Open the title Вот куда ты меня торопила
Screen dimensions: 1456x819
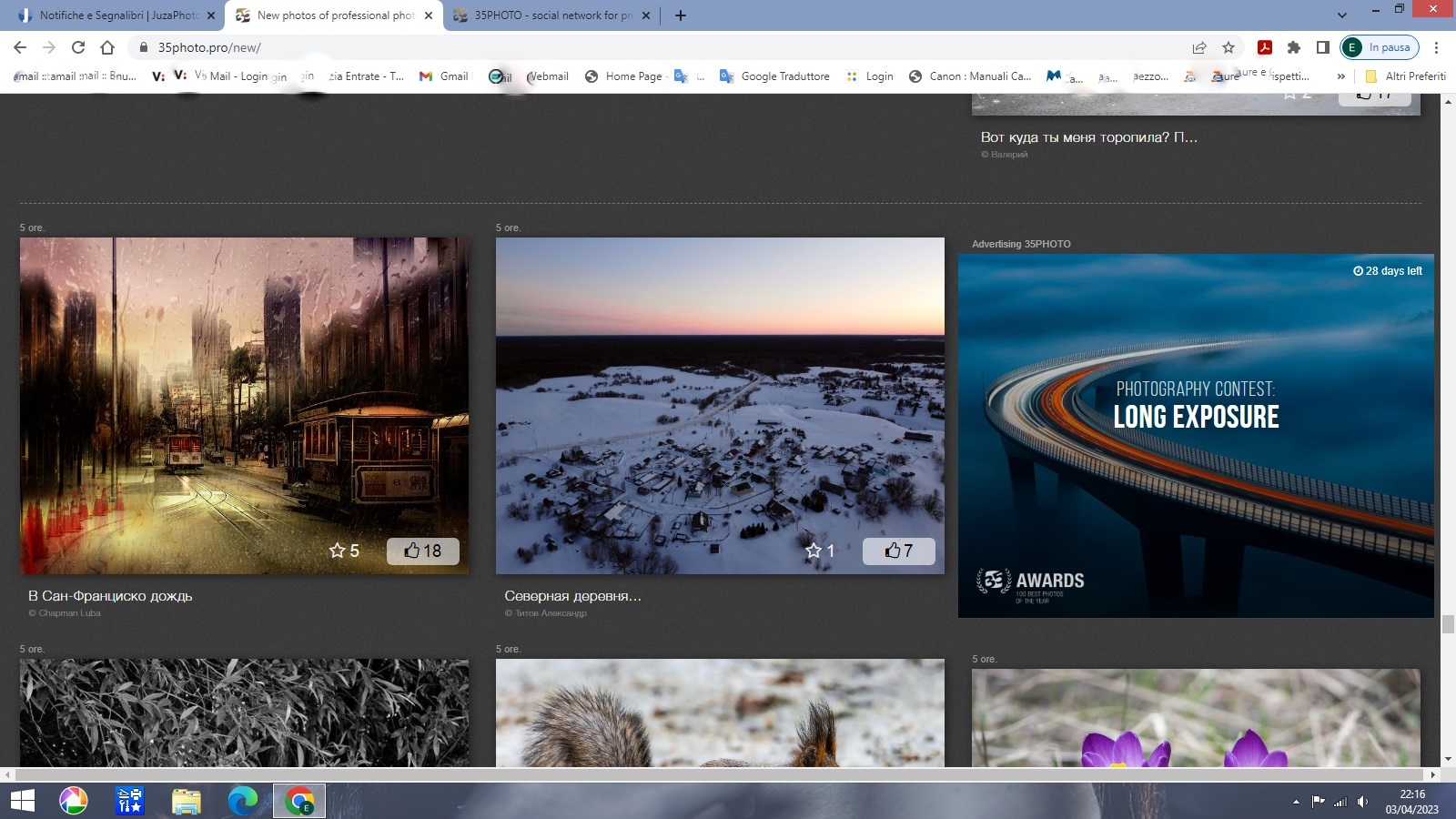coord(1089,137)
